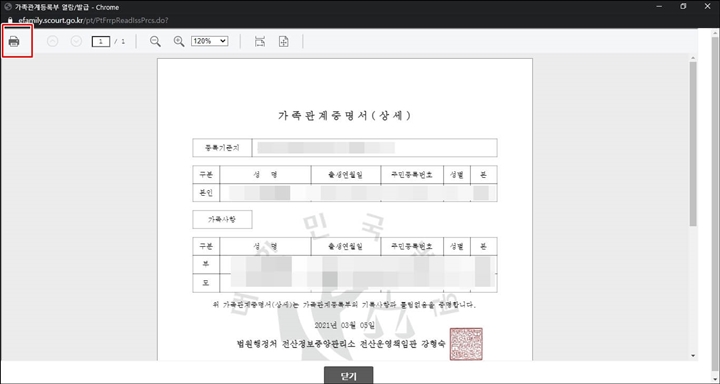Image resolution: width=720 pixels, height=384 pixels.
Task: Zoom out using the minus magnifier
Action: tap(155, 41)
